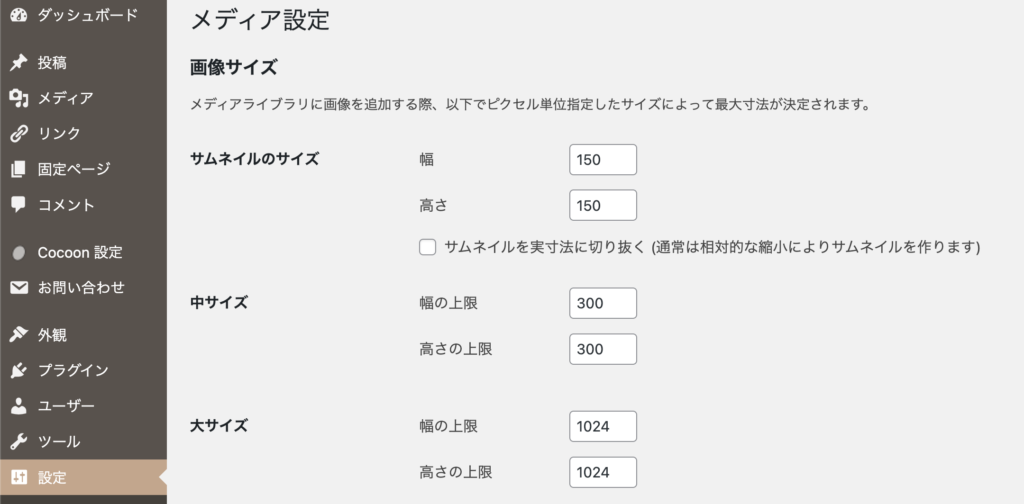Click the large size max width field
Viewport: 1024px width, 504px height.
[x=602, y=426]
